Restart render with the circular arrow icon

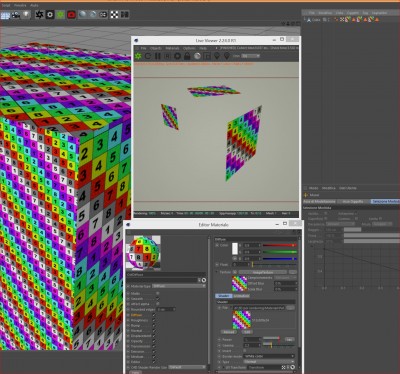point(148,56)
